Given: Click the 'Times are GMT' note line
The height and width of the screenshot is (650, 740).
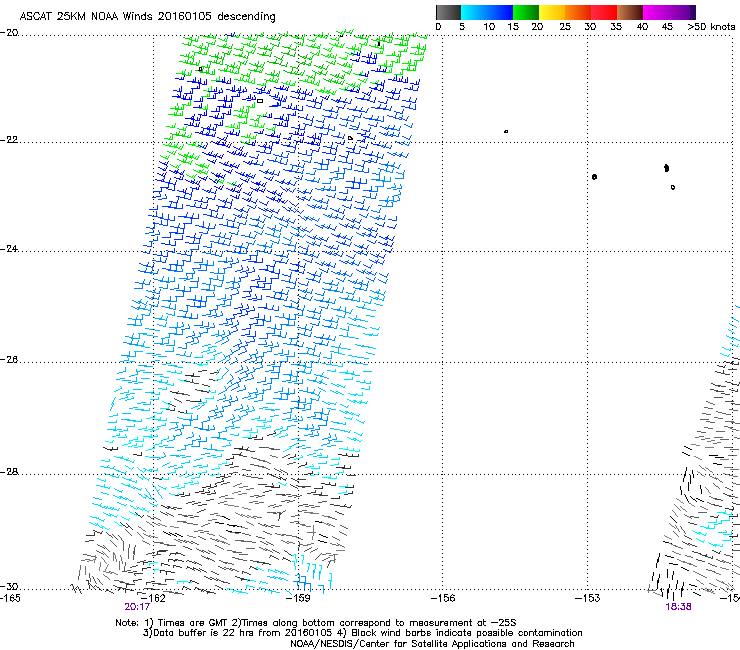Looking at the screenshot, I should (316, 623).
